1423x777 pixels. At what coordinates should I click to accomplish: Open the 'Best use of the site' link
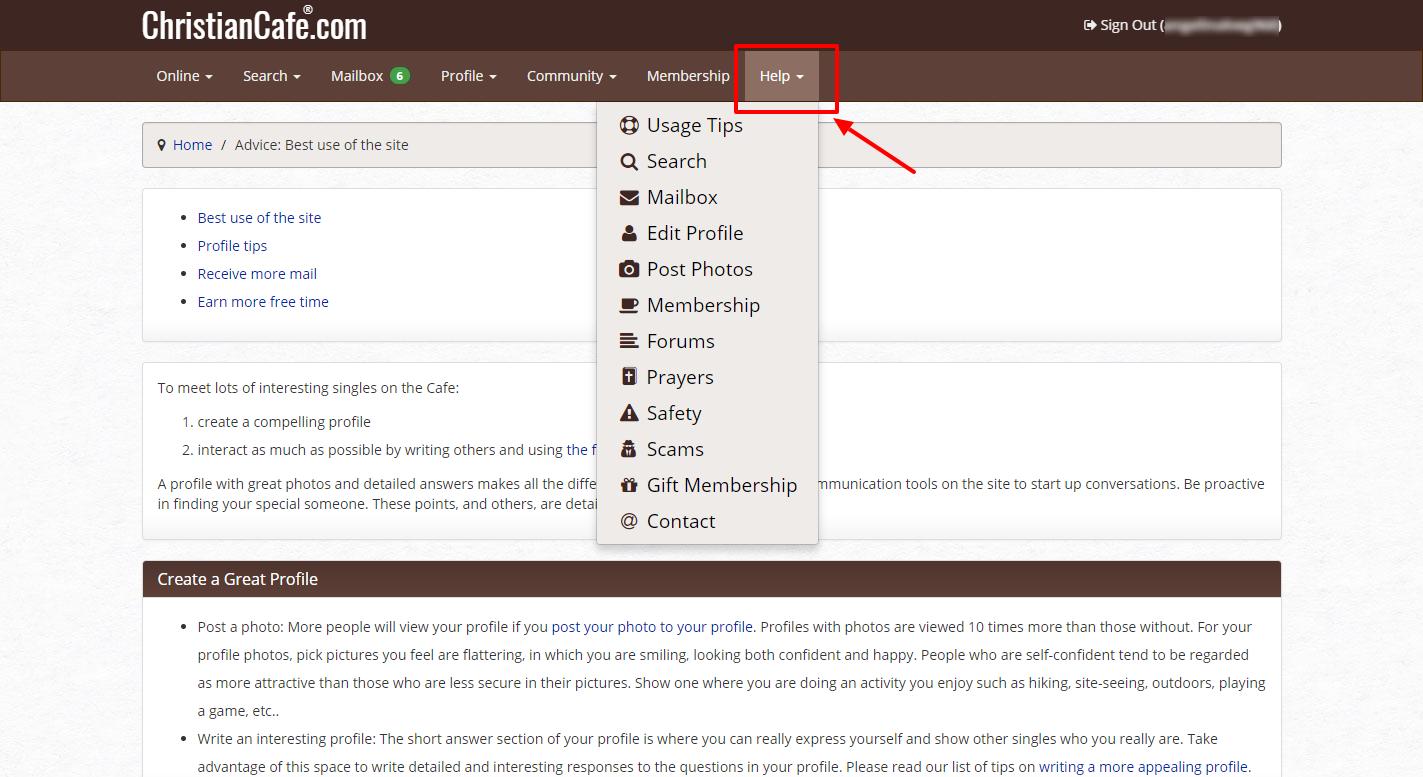click(259, 218)
